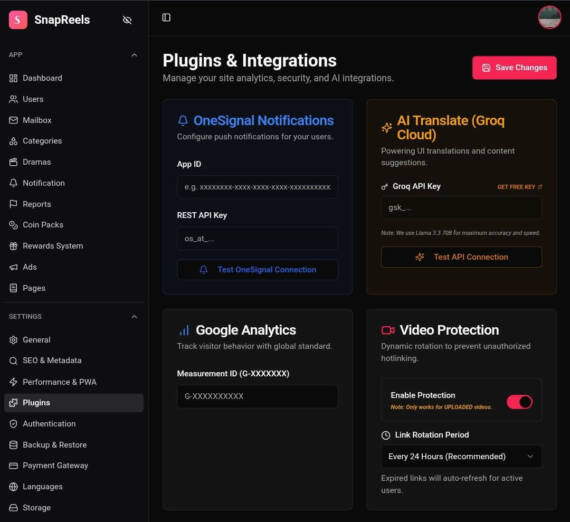Click the Save Changes button
570x522 pixels.
(514, 68)
